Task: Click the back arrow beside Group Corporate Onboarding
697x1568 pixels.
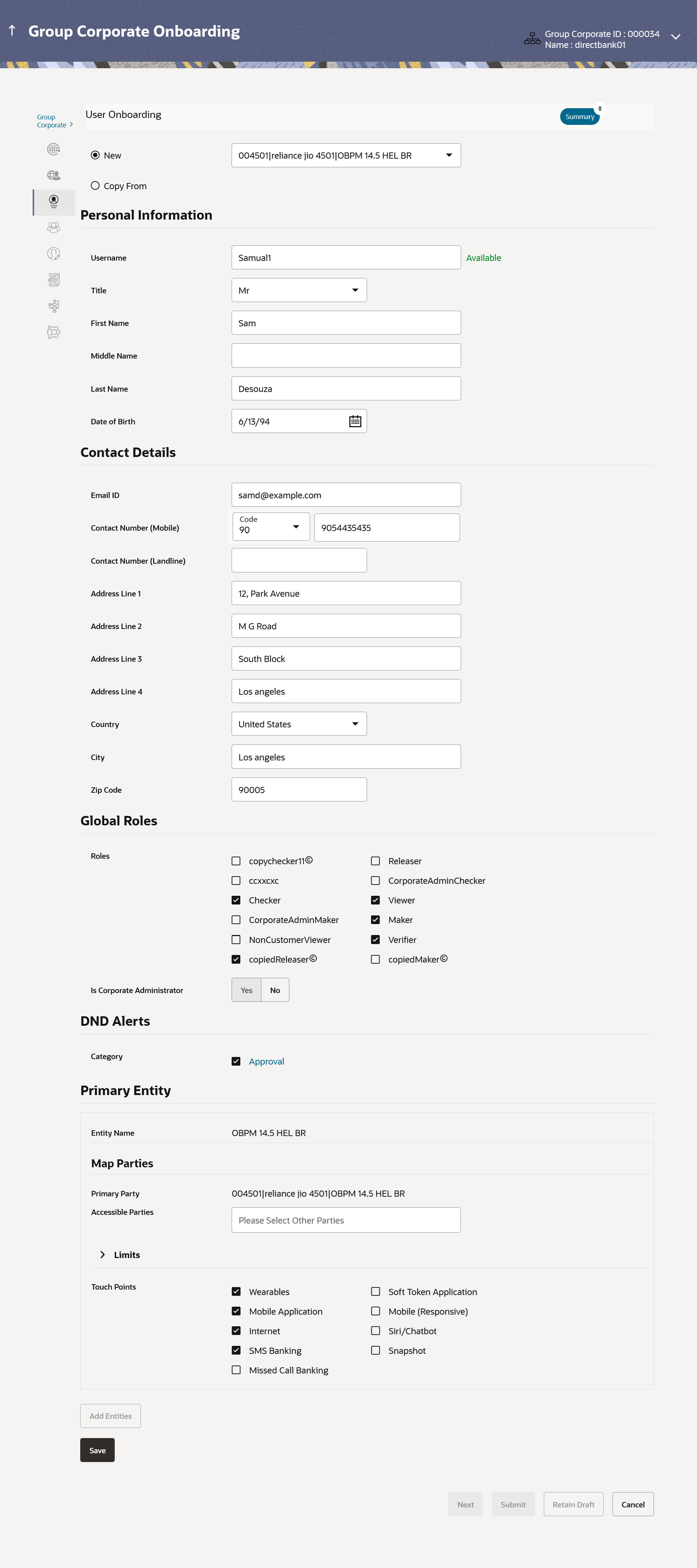Action: 12,30
